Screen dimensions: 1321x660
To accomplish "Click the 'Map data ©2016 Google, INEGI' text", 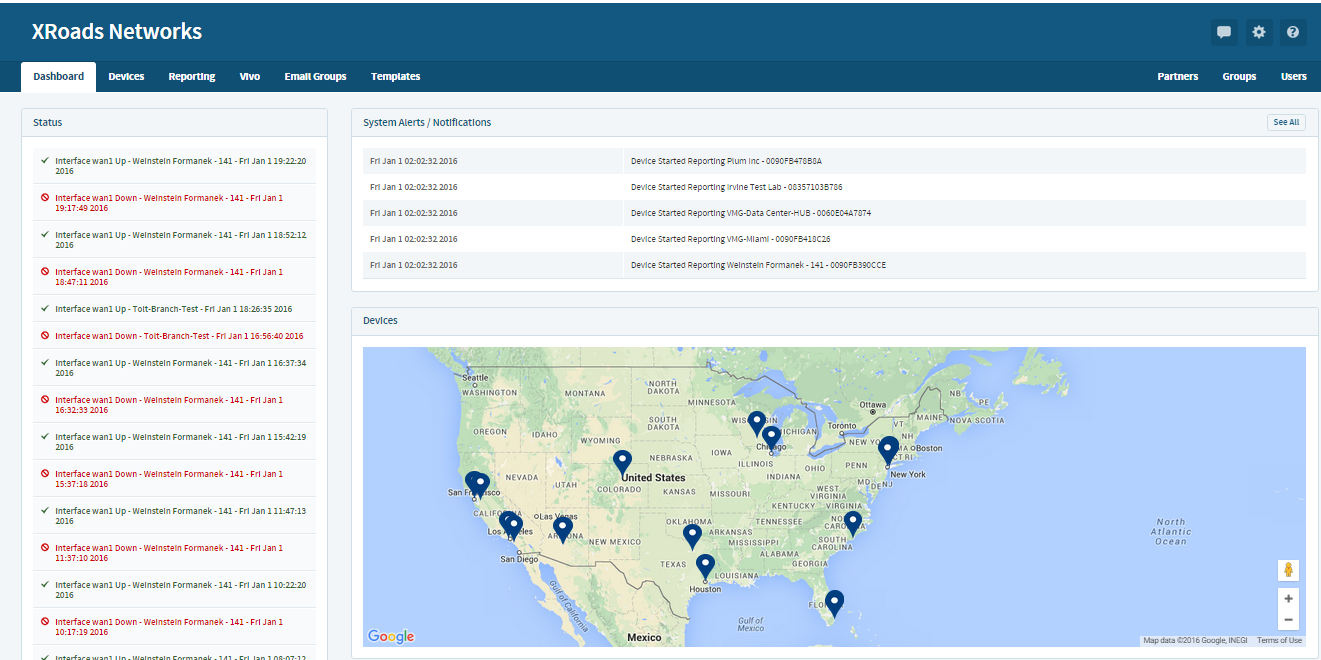I will [1196, 641].
